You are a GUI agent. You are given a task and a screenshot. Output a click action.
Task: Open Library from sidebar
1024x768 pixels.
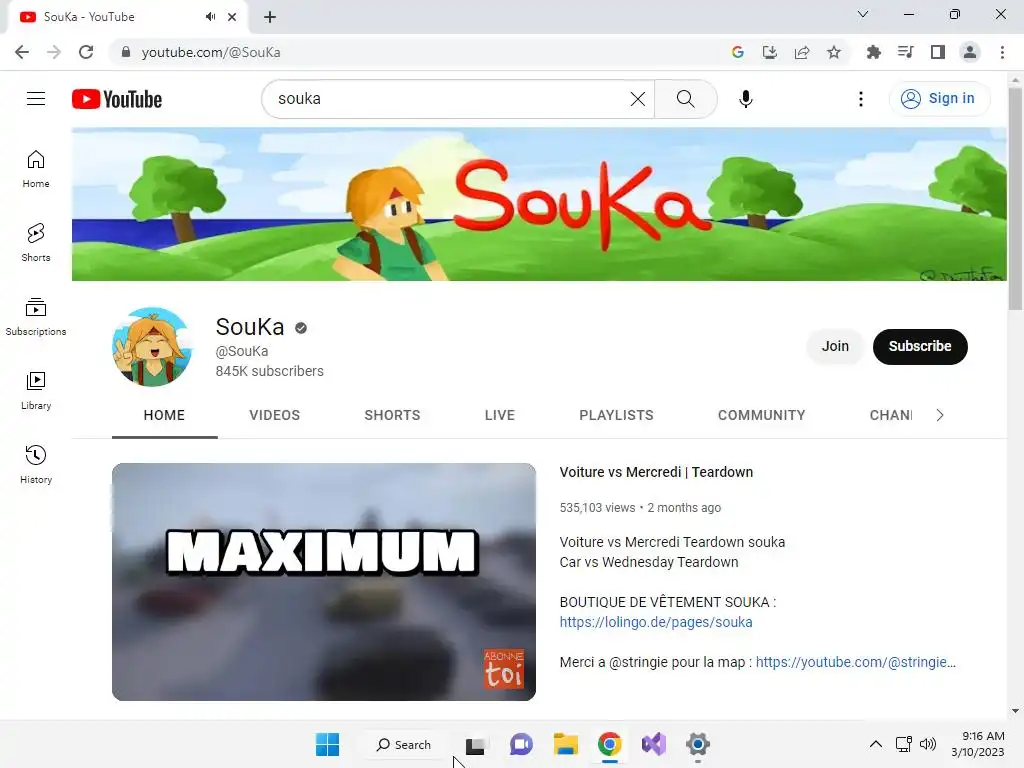[36, 391]
